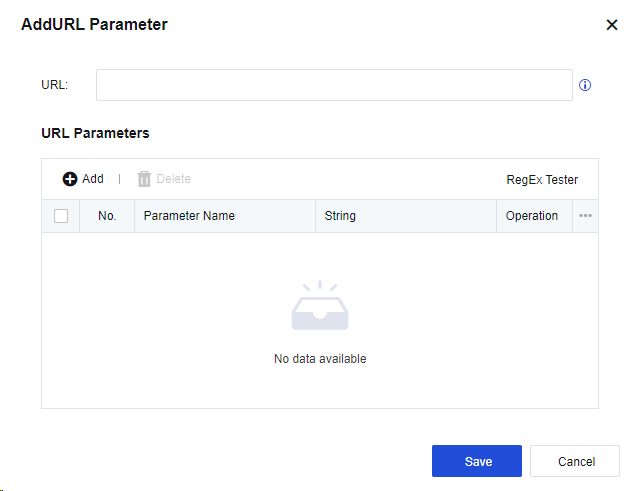The height and width of the screenshot is (491, 636).
Task: Click the empty inbox illustration
Action: pos(320,307)
